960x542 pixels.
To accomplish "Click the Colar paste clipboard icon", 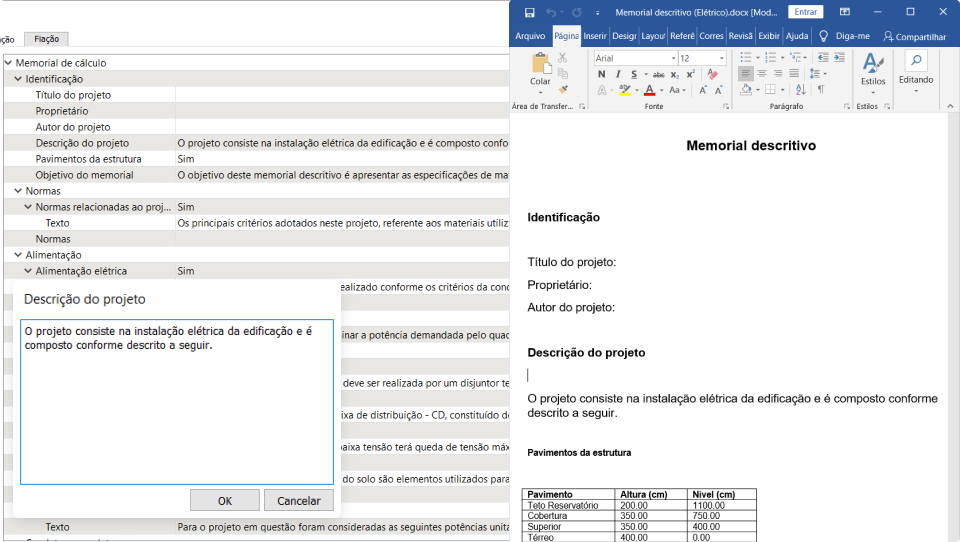I will tap(540, 64).
